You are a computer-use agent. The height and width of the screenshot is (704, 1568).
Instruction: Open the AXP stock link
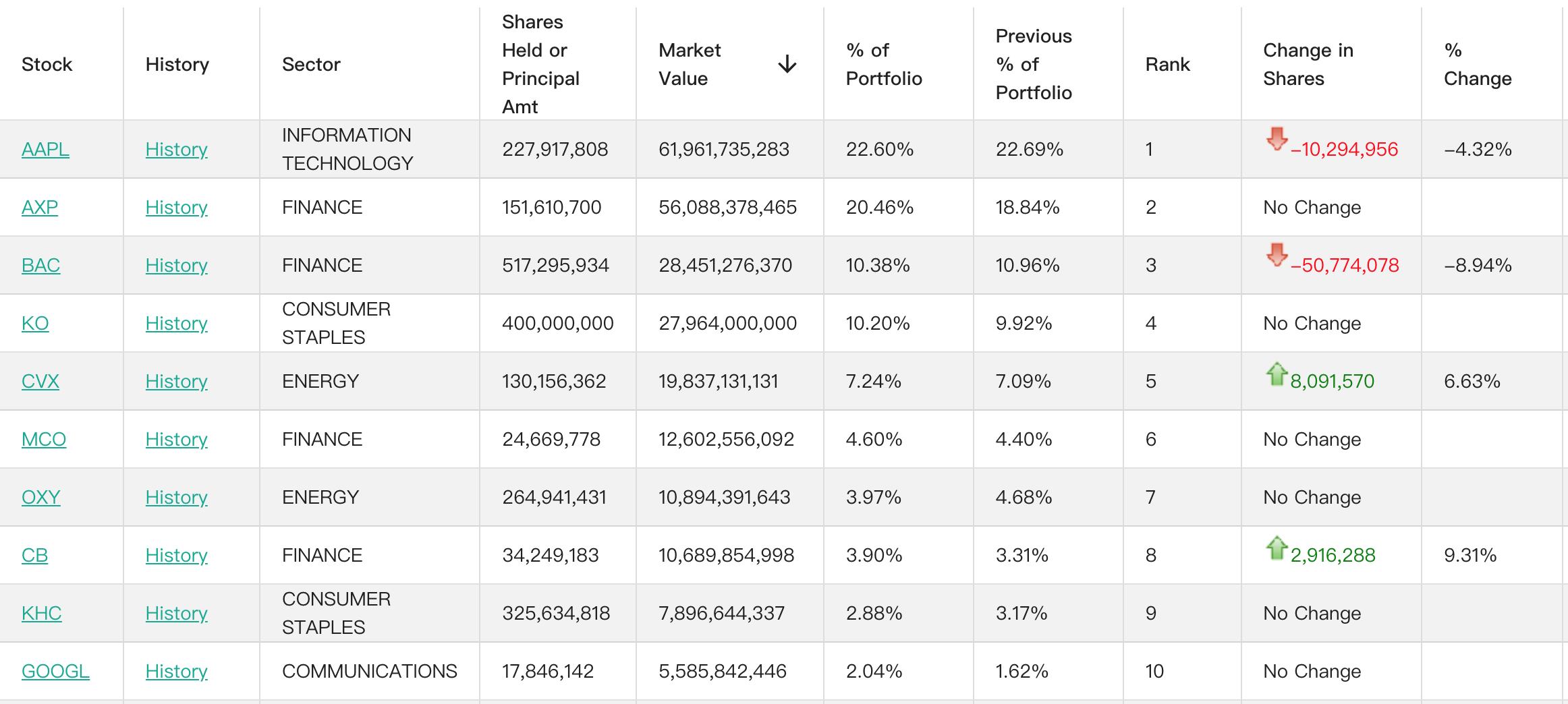(40, 207)
